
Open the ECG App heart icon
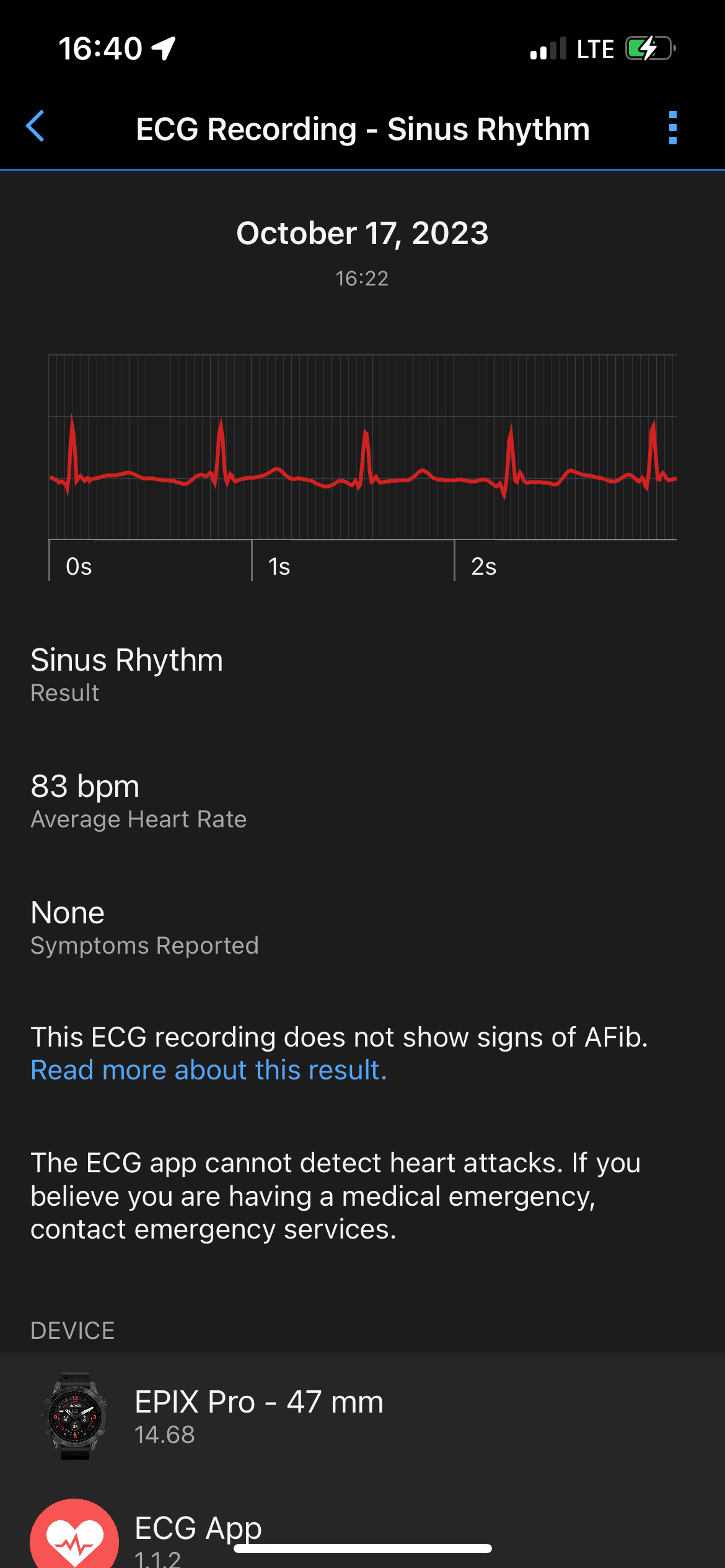(x=73, y=1536)
